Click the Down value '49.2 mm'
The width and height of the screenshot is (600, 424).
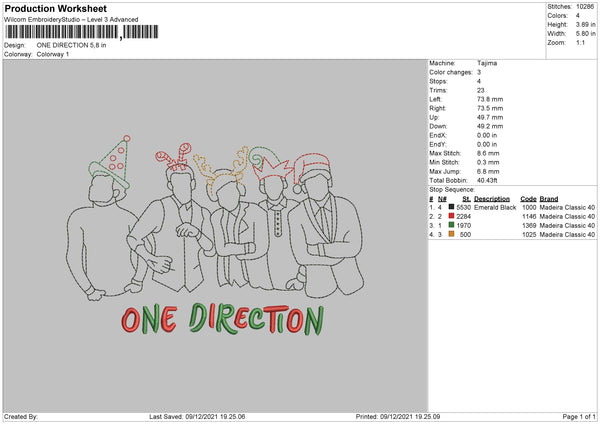(x=490, y=126)
